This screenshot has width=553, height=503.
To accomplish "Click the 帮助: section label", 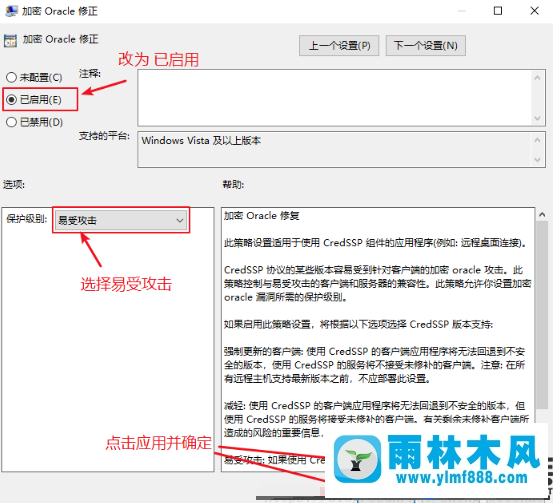I will pyautogui.click(x=233, y=184).
